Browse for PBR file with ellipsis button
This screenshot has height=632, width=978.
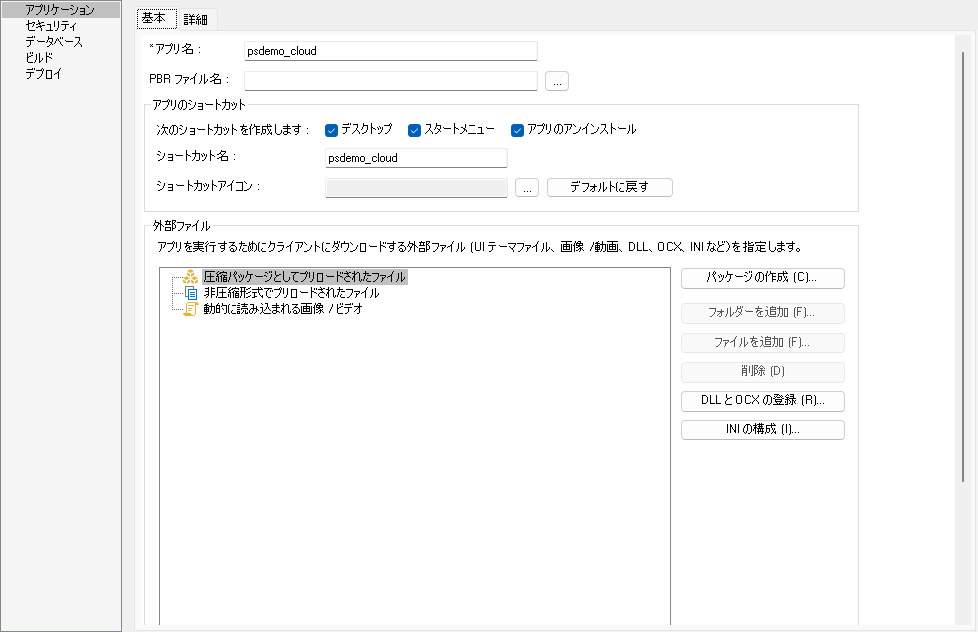click(x=557, y=81)
